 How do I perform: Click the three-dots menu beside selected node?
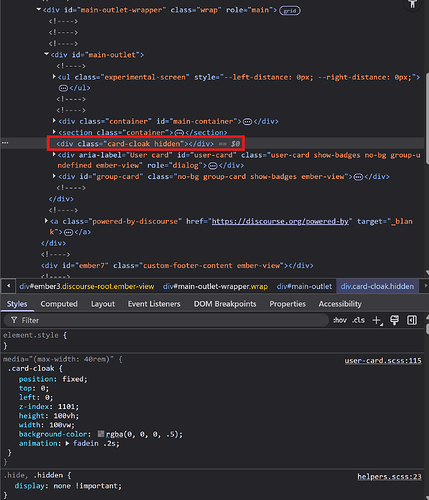tap(5, 143)
